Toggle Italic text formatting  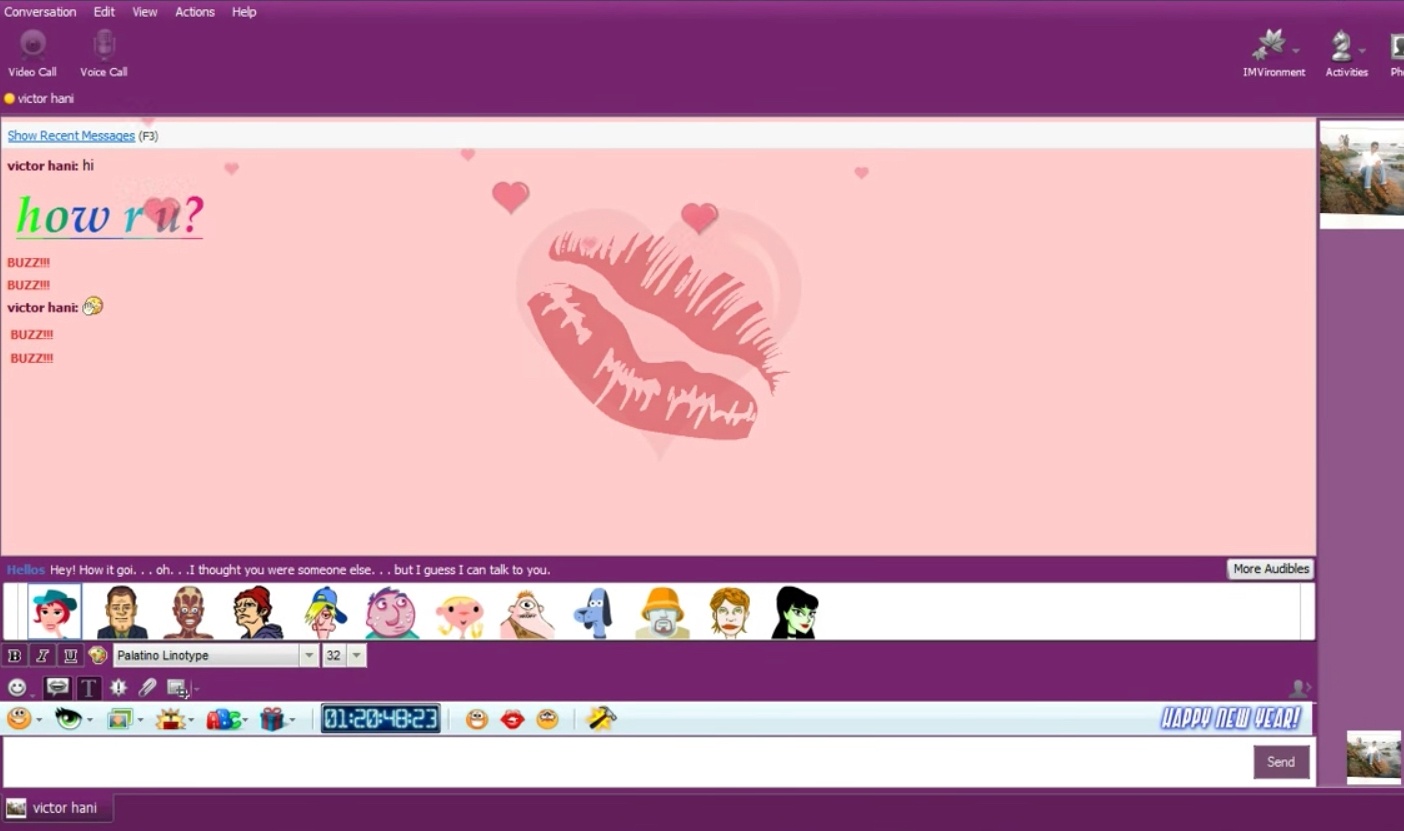[43, 656]
